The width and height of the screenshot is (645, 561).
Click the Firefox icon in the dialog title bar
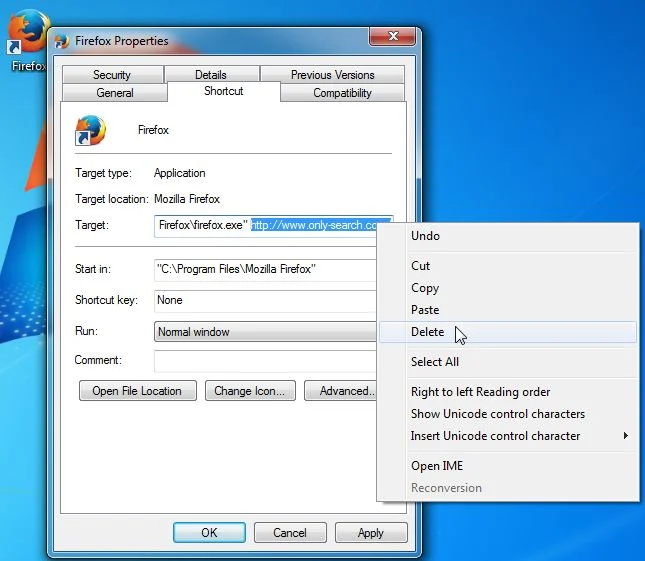pyautogui.click(x=62, y=41)
